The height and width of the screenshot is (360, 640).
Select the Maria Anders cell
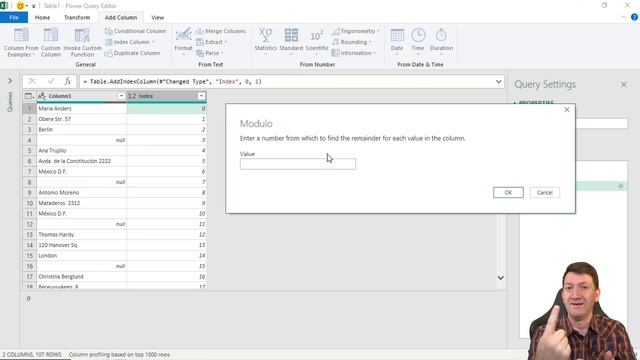(82, 109)
